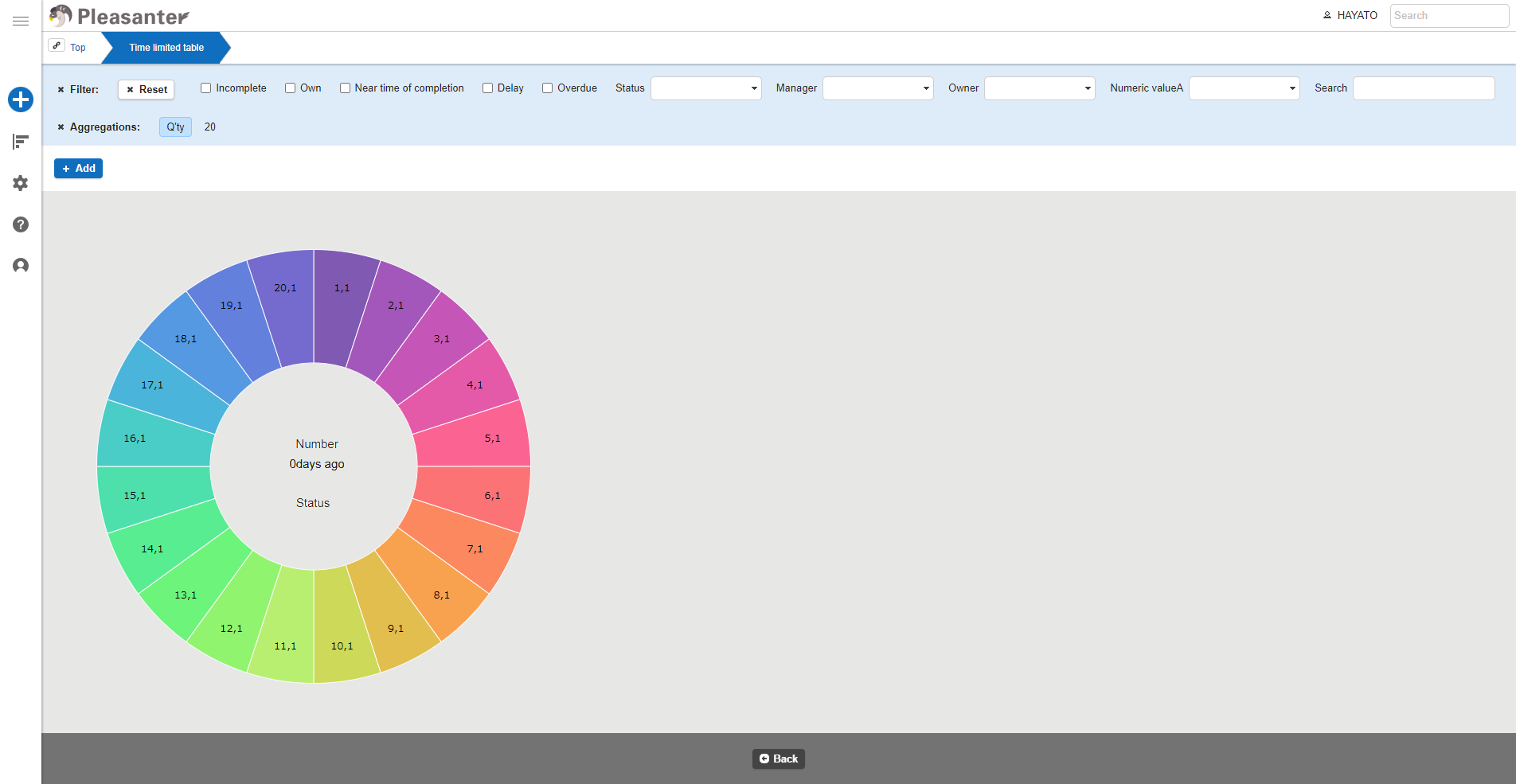Click the Pleasanter logo
Screen dimensions: 1516x784
[119, 16]
